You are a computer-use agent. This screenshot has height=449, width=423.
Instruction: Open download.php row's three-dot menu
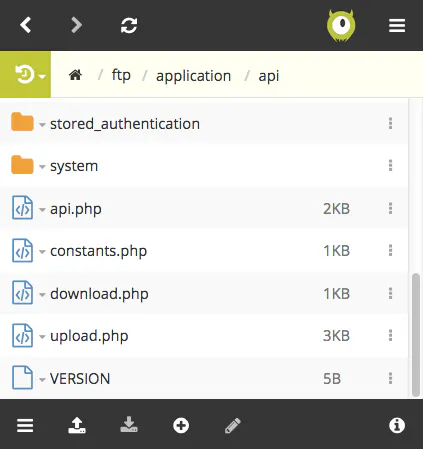(x=390, y=293)
